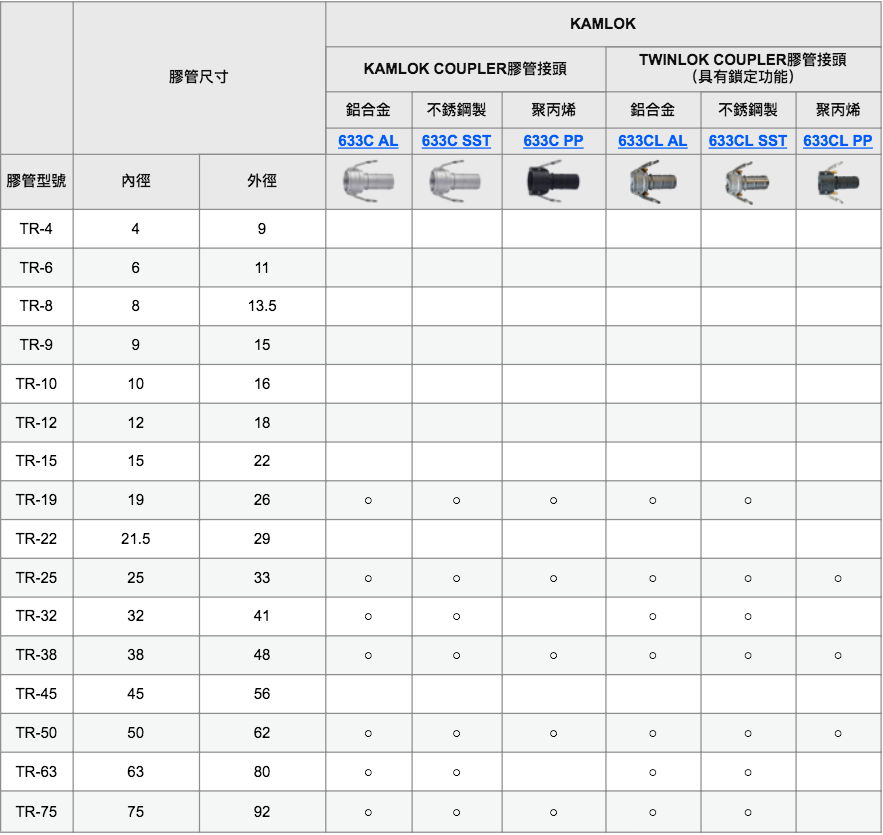Click the TR-32 circle under 633C SST
Screen dimensions: 883x835
pyautogui.click(x=457, y=617)
